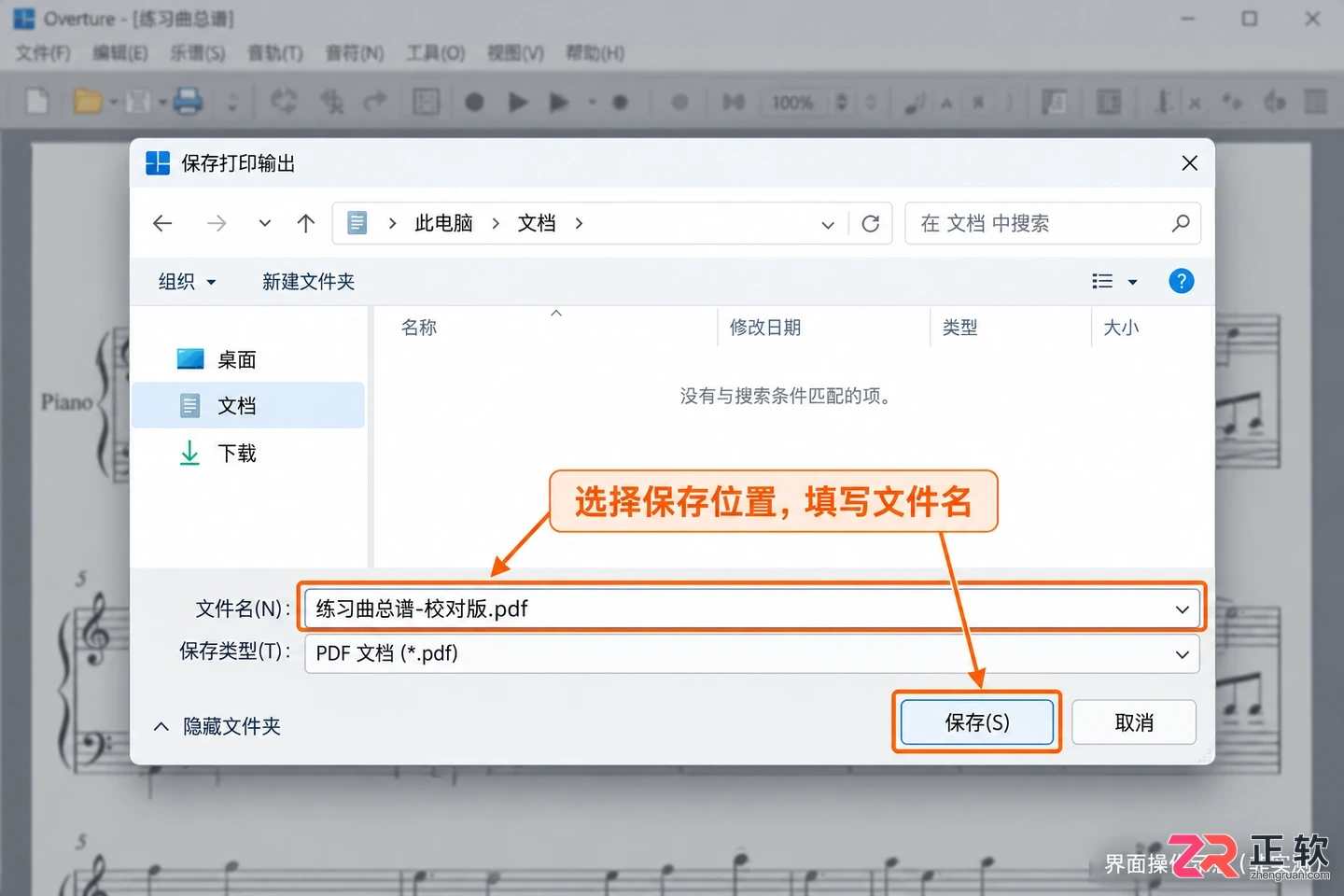Expand chevron after 文档 in breadcrumb

[x=580, y=223]
